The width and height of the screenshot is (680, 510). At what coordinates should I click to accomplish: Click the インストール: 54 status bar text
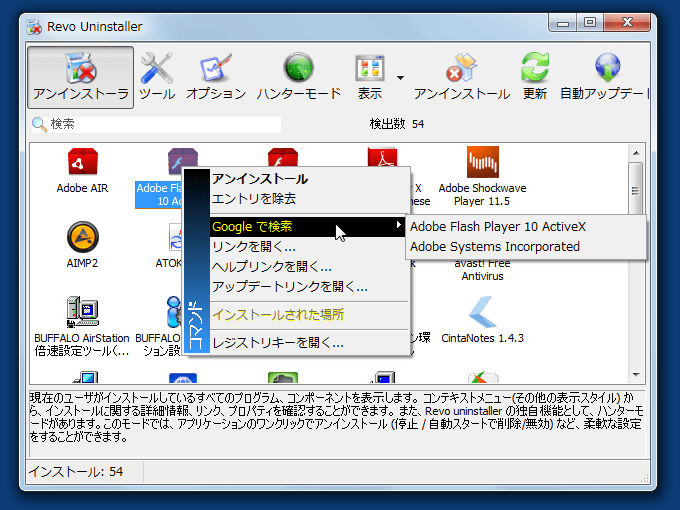click(x=76, y=471)
